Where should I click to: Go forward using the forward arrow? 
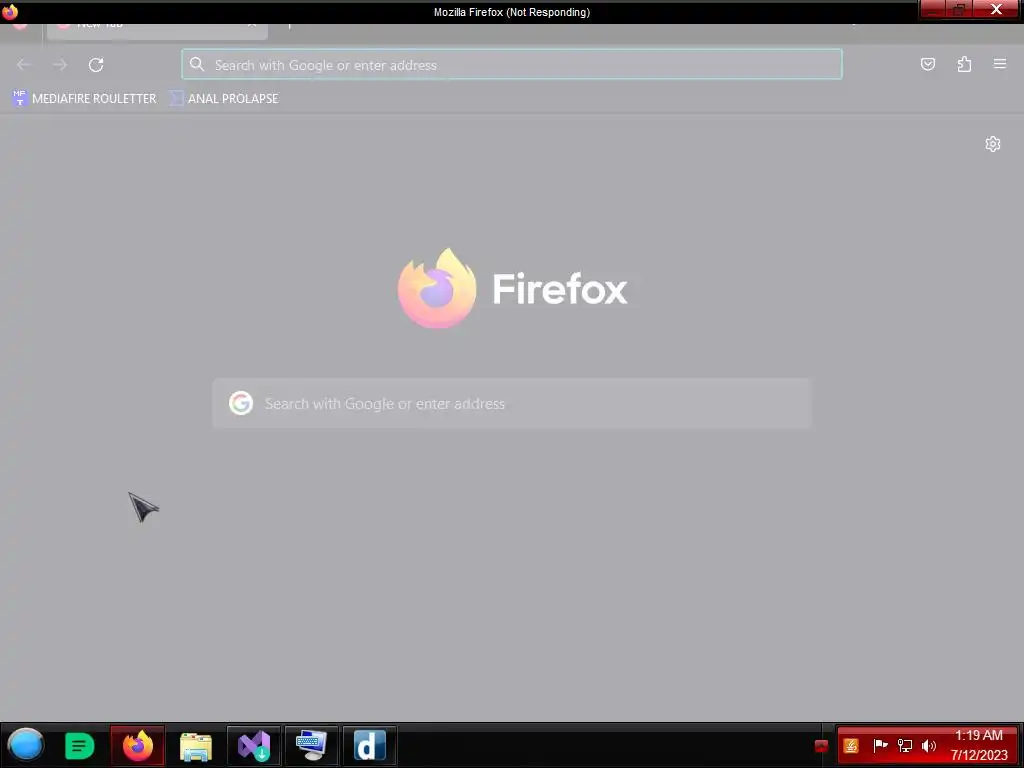pyautogui.click(x=60, y=65)
